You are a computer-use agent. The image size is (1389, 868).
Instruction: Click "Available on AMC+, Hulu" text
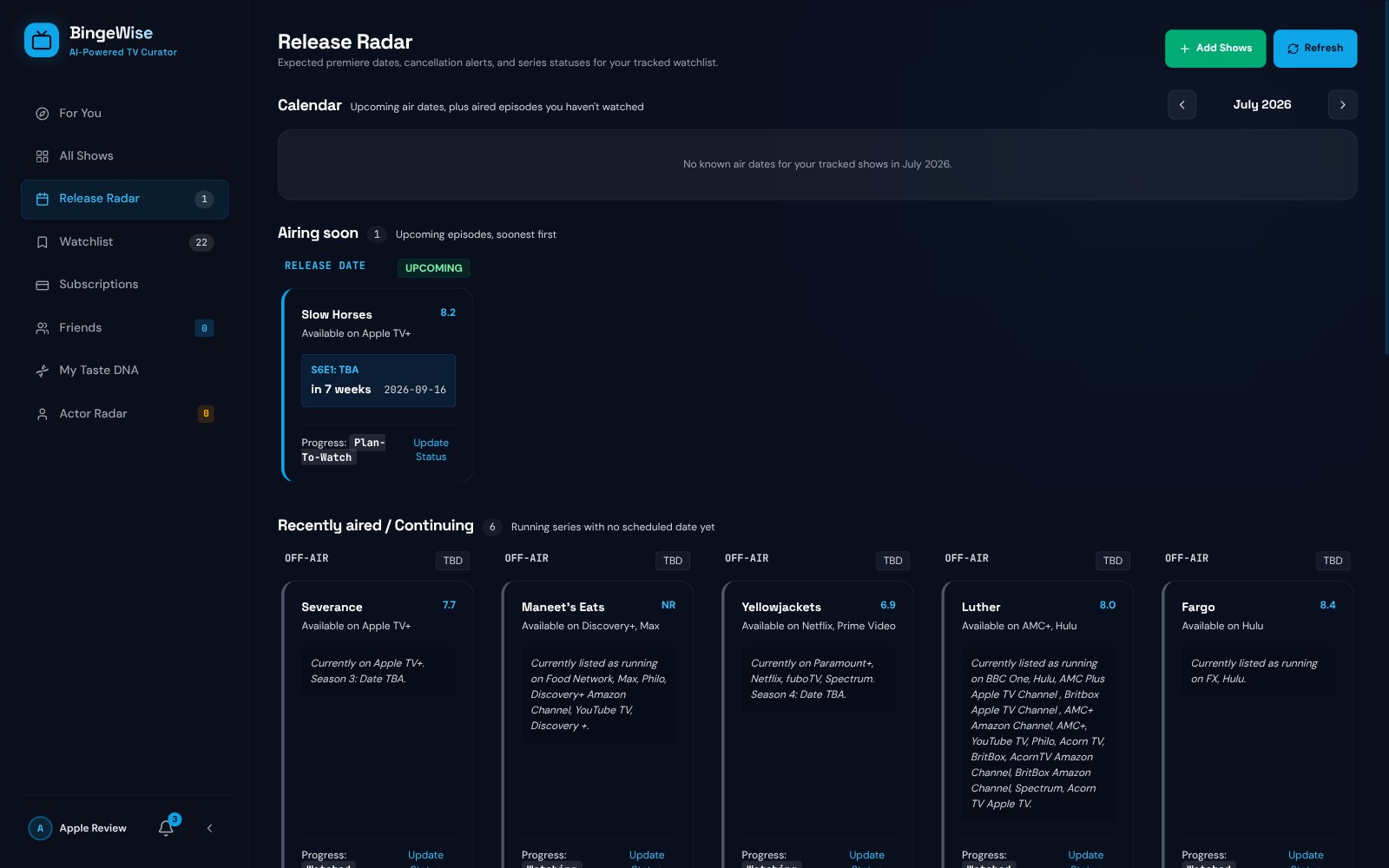pos(1019,627)
